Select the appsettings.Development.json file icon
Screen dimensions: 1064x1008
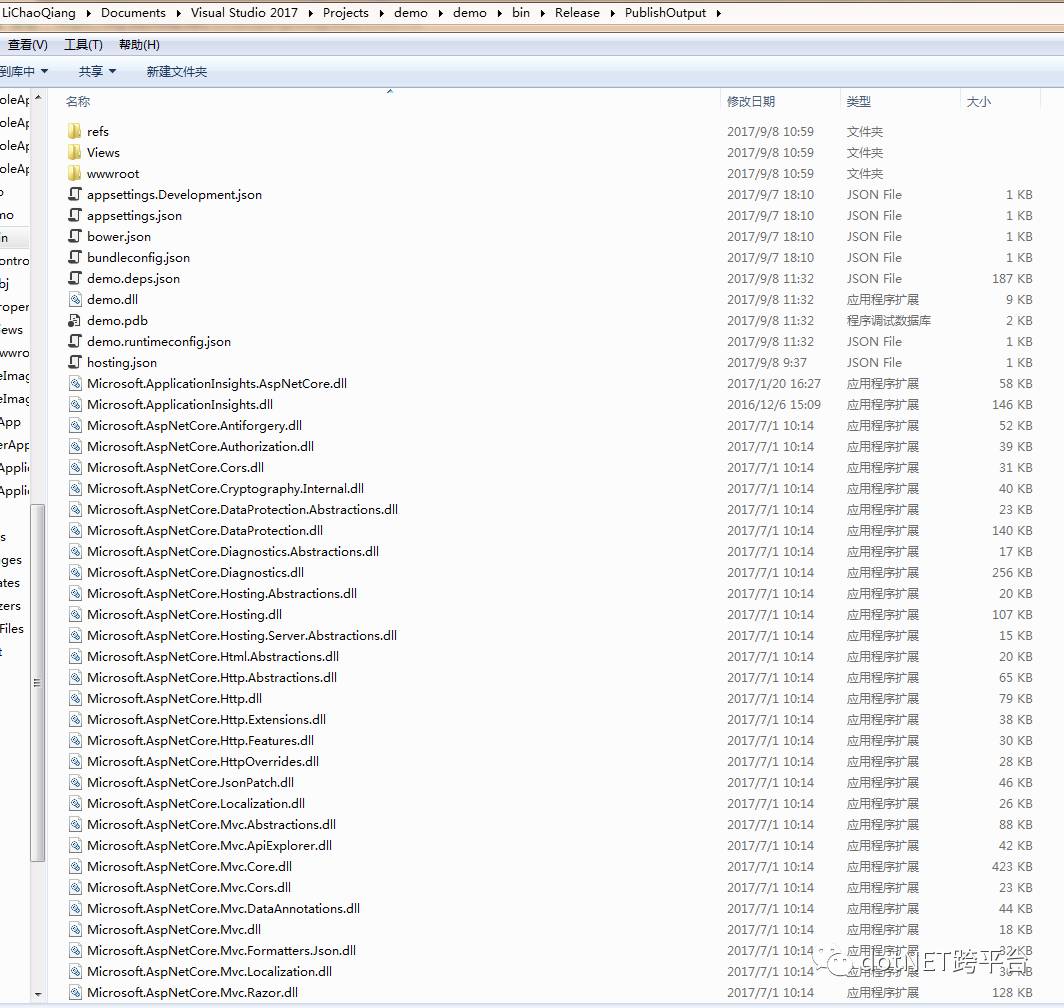(x=73, y=194)
